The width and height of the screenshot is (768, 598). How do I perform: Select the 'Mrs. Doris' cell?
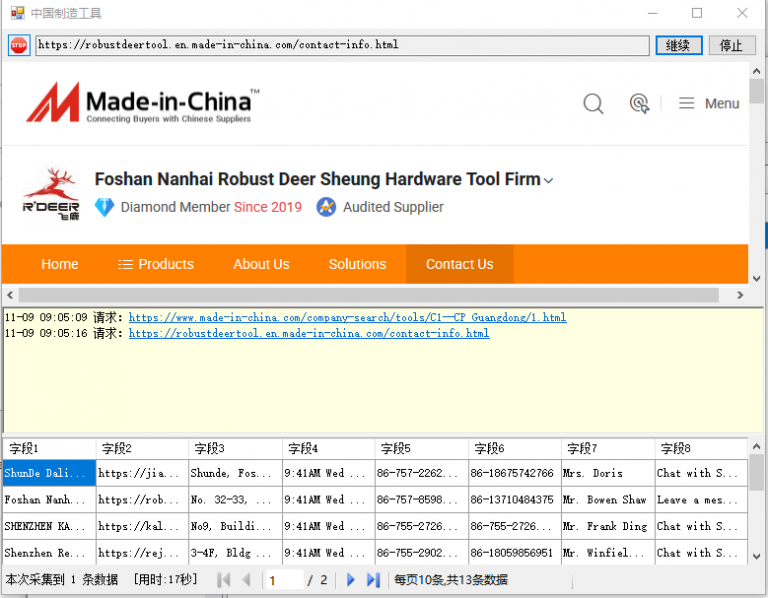pyautogui.click(x=608, y=473)
